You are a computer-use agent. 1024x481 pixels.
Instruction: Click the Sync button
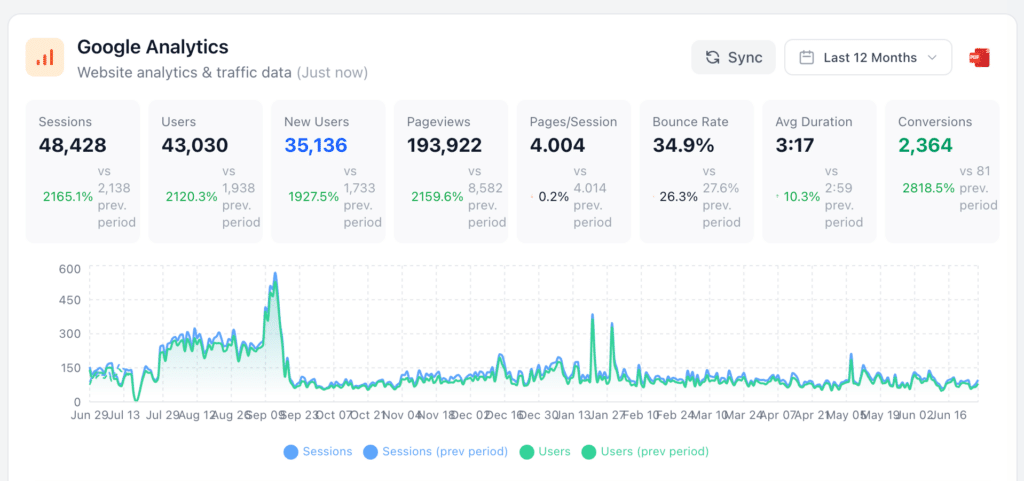click(733, 57)
